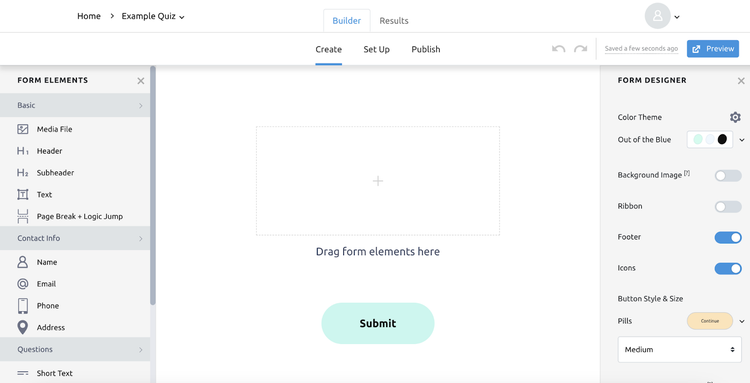Open the Pills button style dropdown

pos(742,321)
